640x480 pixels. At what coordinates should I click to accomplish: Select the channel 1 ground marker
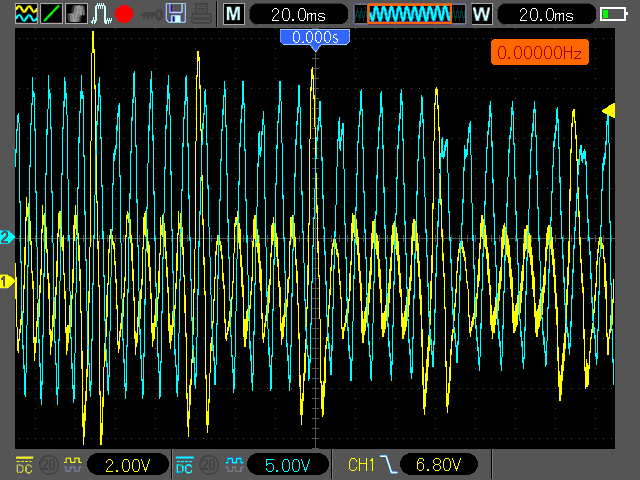pyautogui.click(x=7, y=282)
